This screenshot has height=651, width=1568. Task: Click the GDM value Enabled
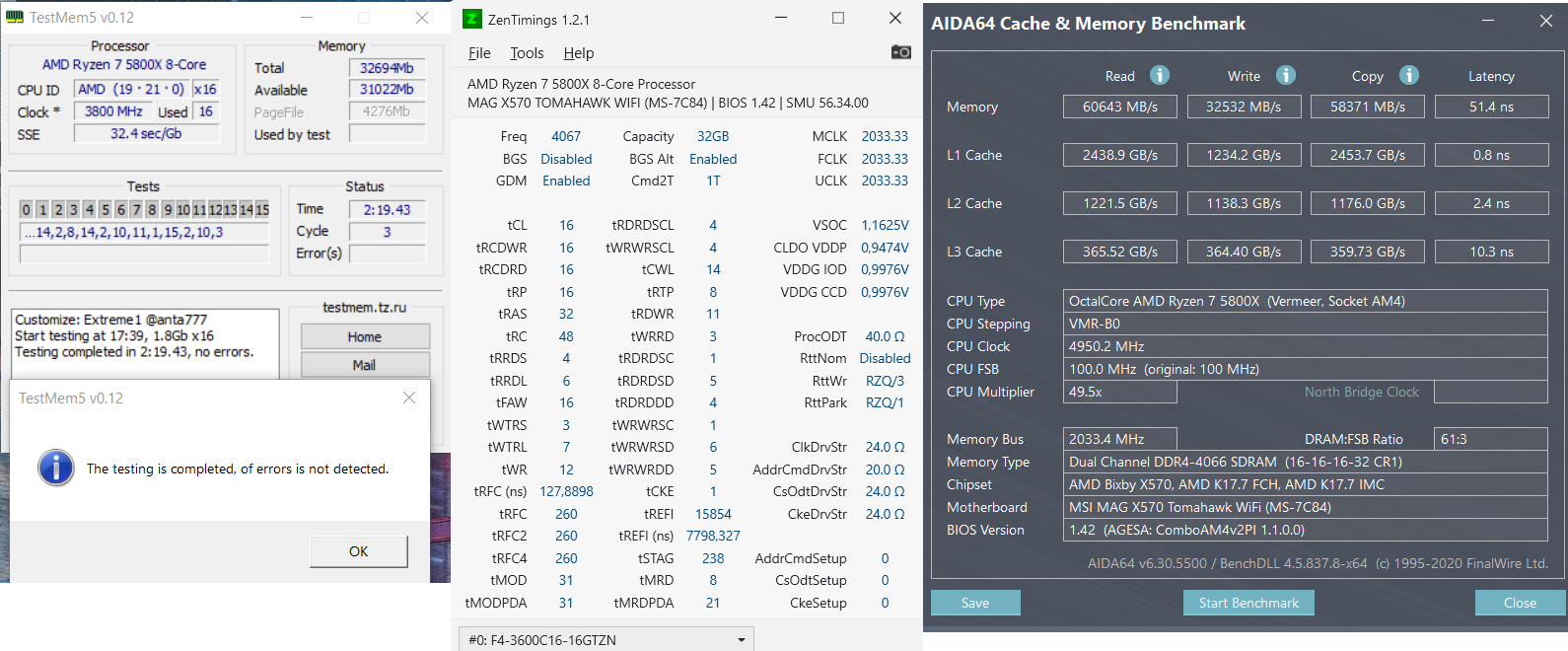point(566,181)
